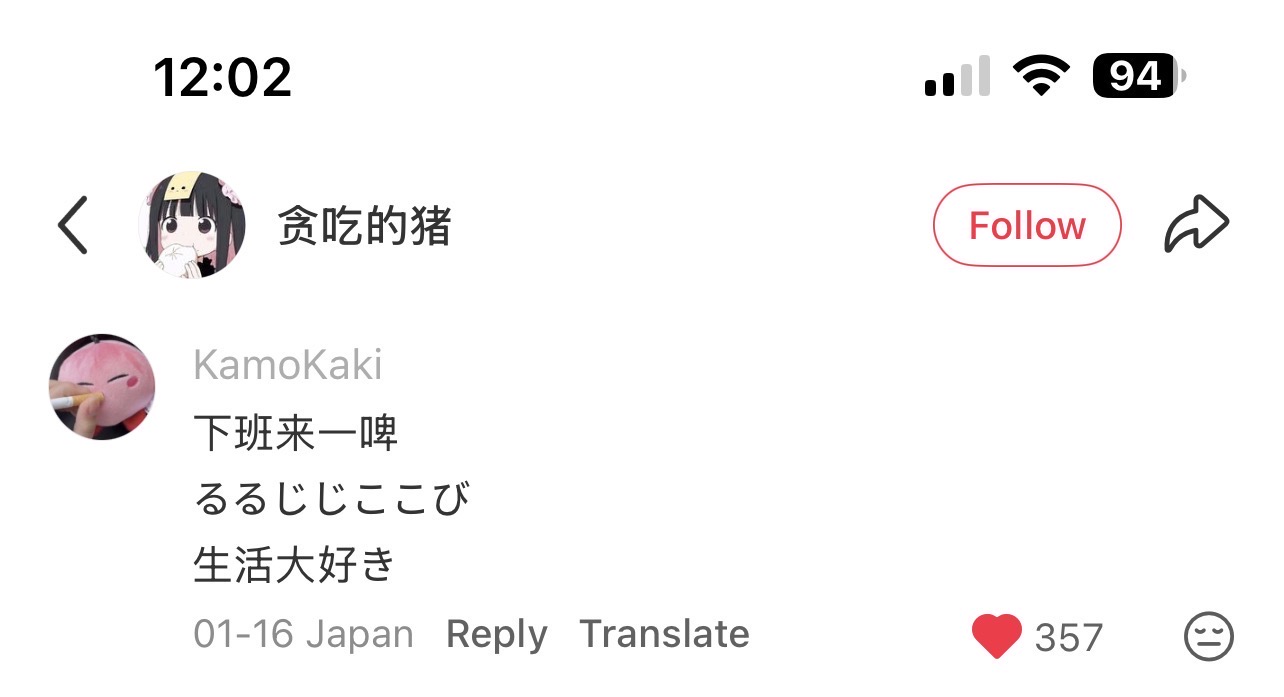1284x697 pixels.
Task: Tap the 357 like count
Action: (1068, 637)
